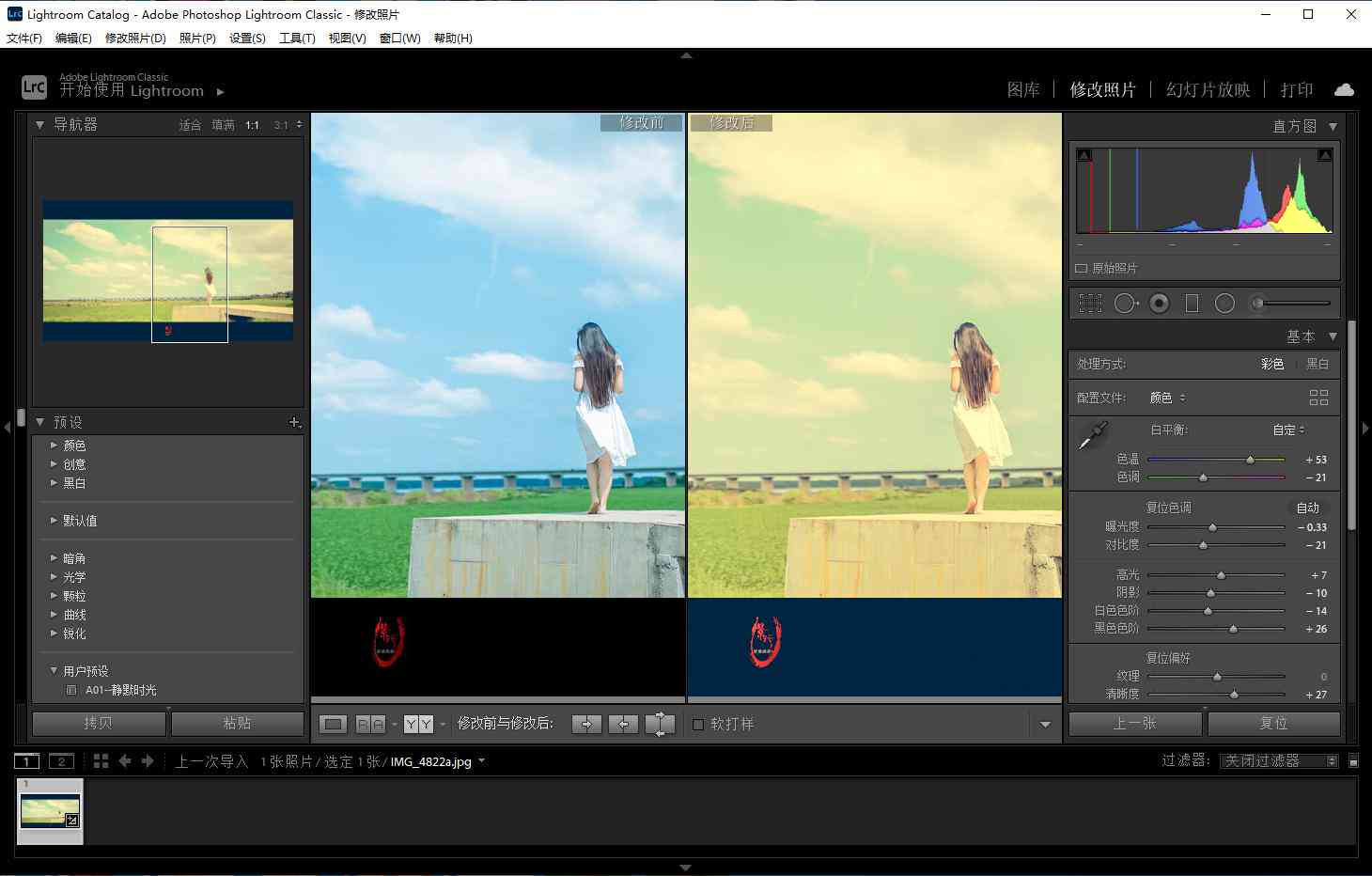This screenshot has height=876, width=1372.
Task: Toggle the filter switch at filmstrip right
Action: (x=1353, y=761)
